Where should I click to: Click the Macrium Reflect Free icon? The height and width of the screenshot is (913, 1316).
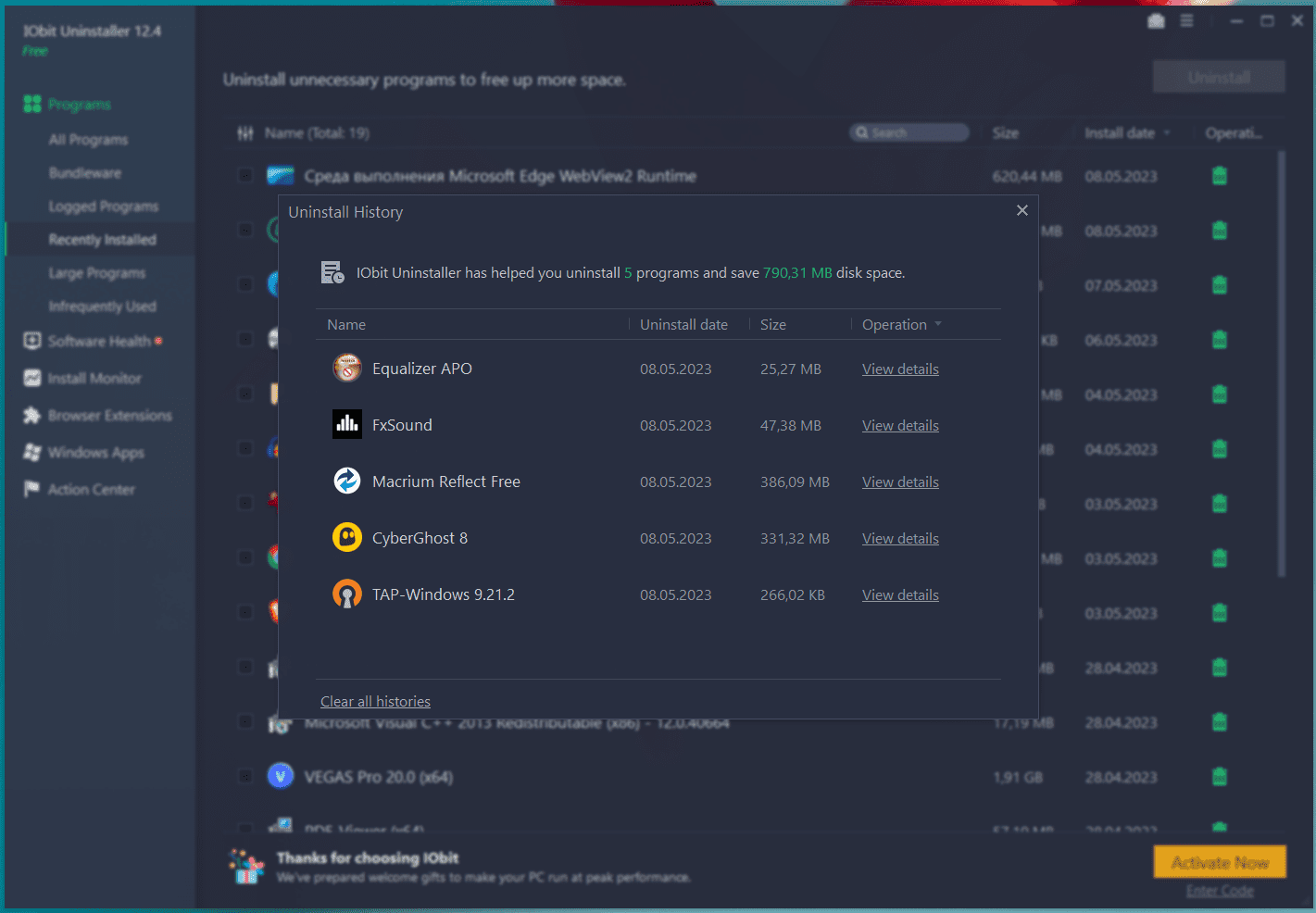coord(347,481)
